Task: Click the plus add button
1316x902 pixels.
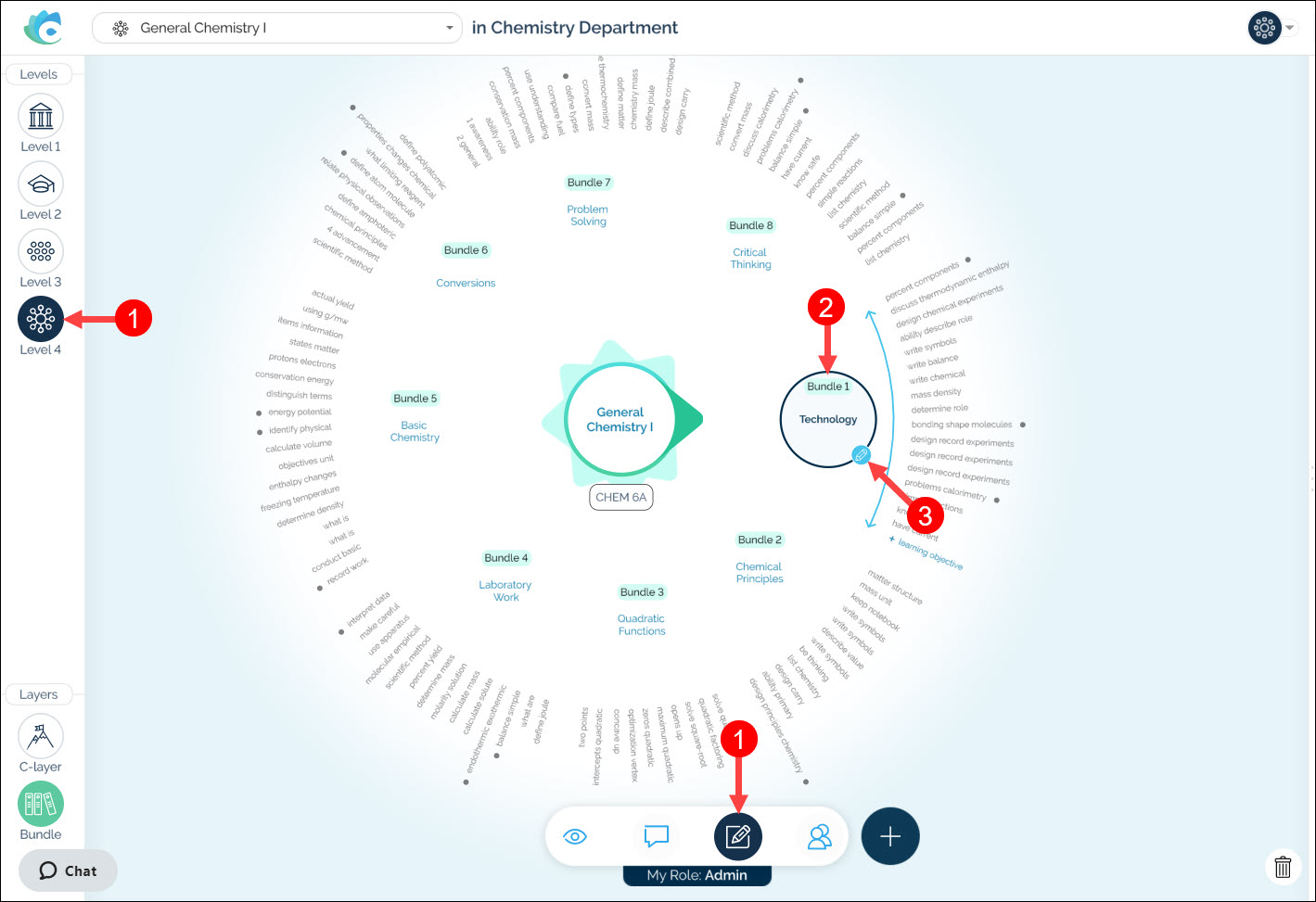Action: point(890,837)
